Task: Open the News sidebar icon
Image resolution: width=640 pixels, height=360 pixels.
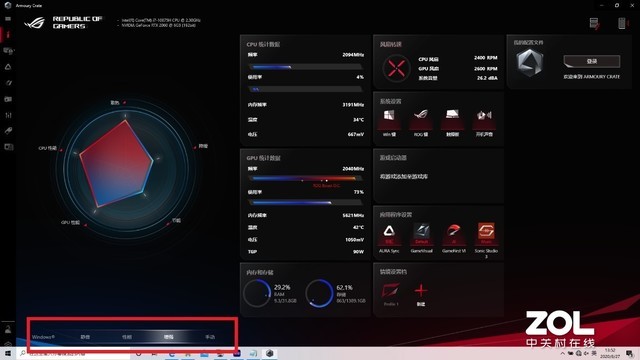Action: coord(8,147)
